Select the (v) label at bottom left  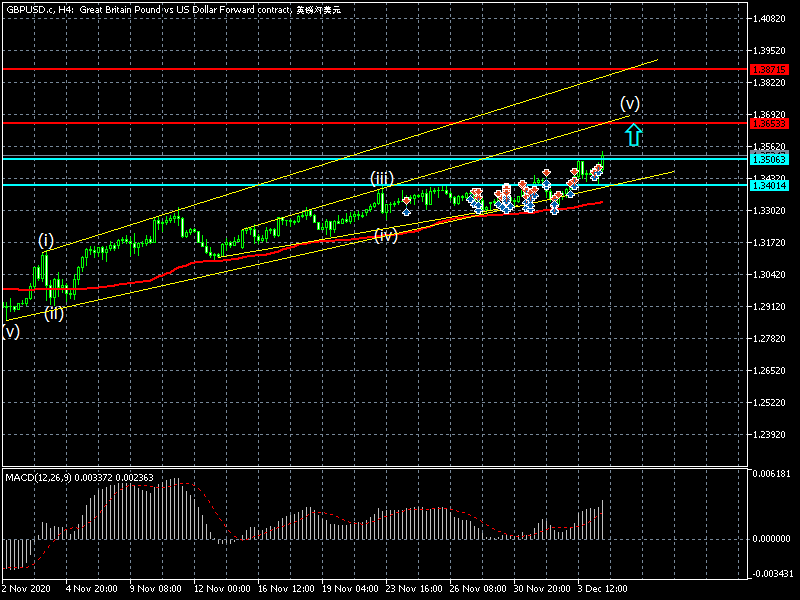11,332
